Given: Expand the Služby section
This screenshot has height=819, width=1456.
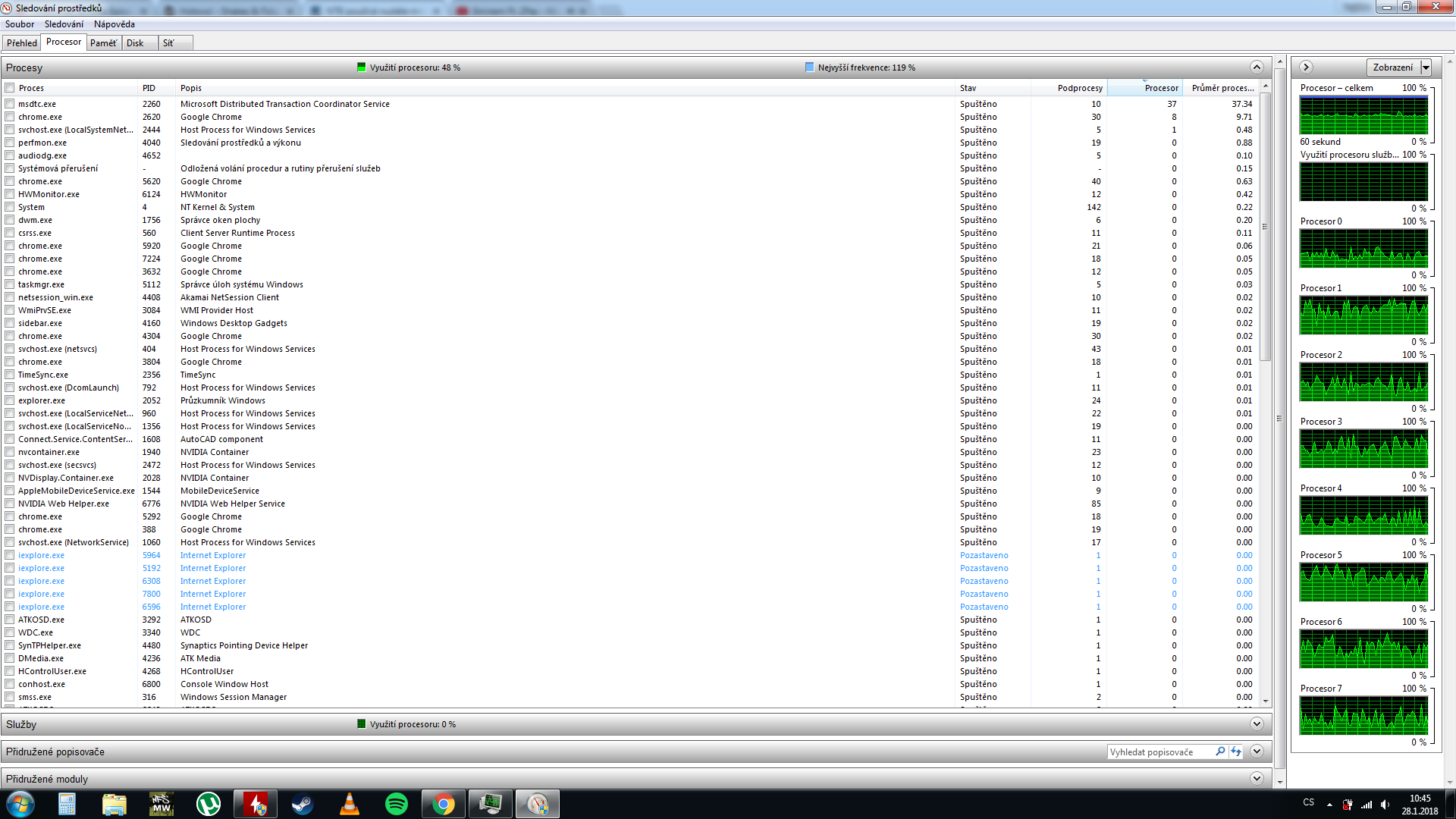Looking at the screenshot, I should (x=1257, y=724).
